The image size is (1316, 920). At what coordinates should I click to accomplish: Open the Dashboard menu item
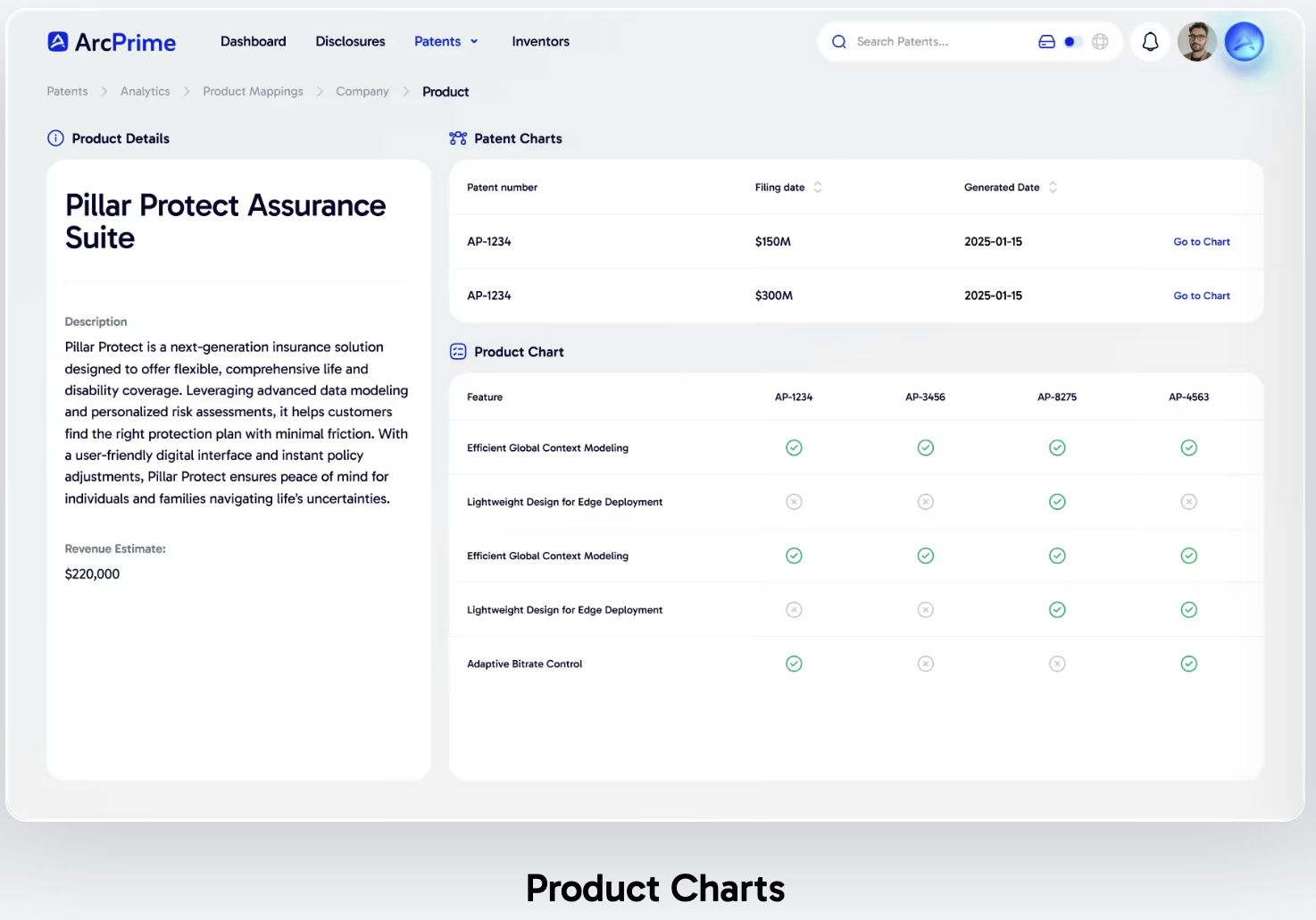coord(254,41)
